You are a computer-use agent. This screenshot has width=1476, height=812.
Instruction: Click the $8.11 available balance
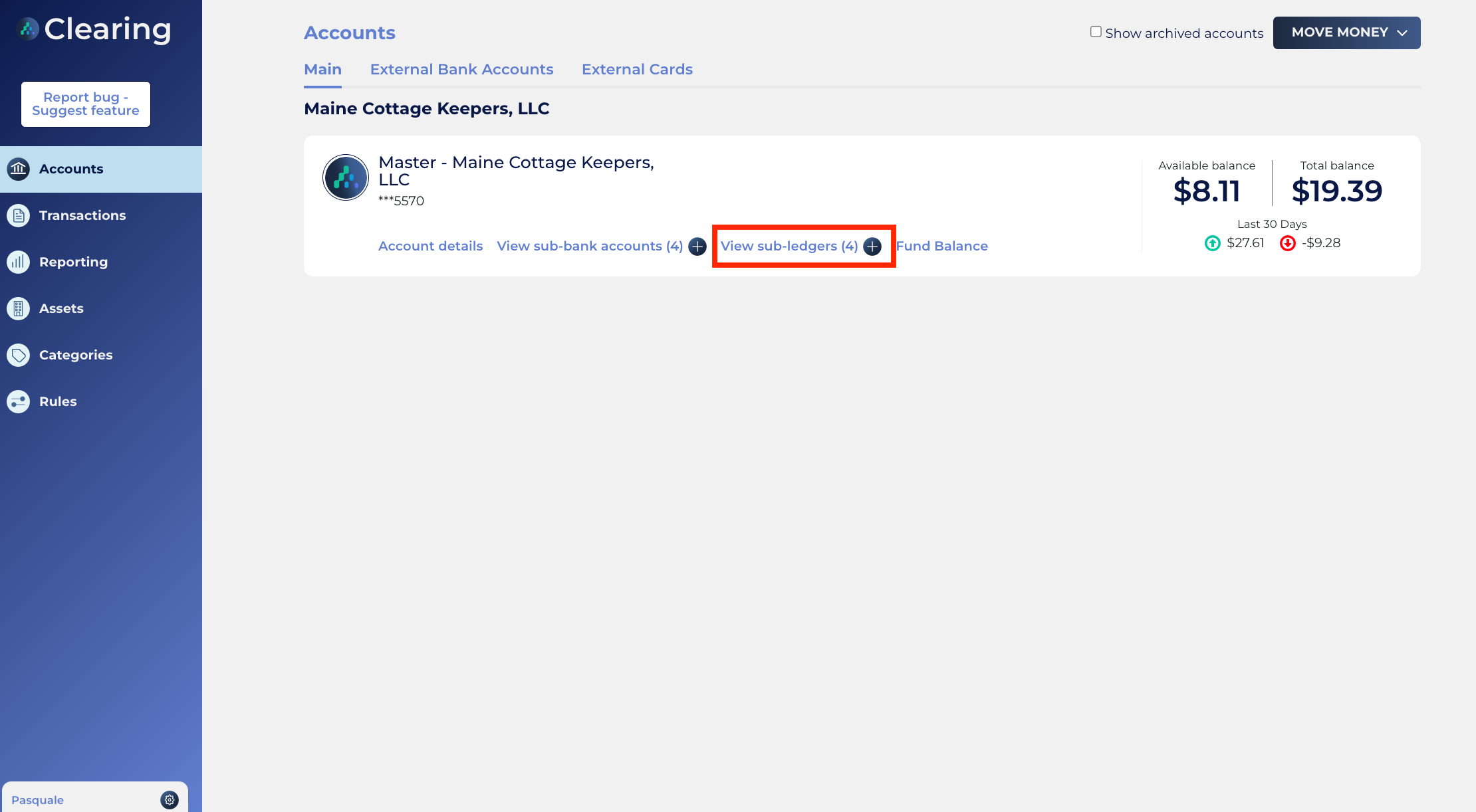tap(1207, 191)
